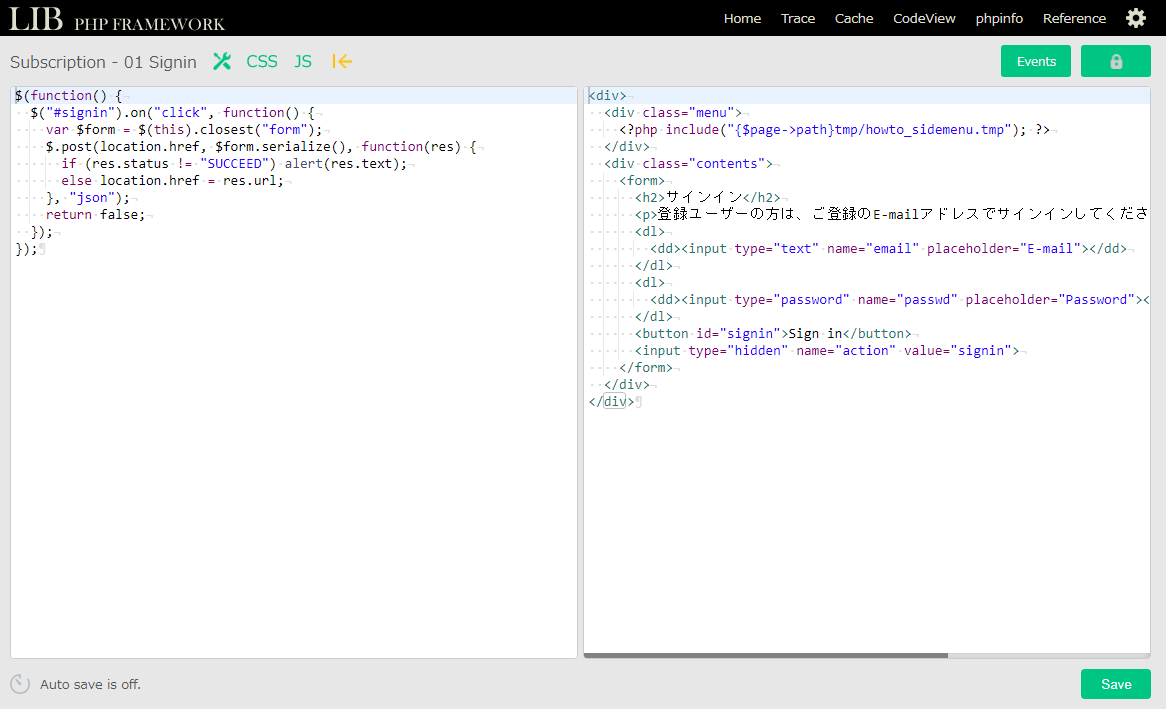Image resolution: width=1166 pixels, height=709 pixels.
Task: Click the LIB PHP Framework logo
Action: [x=117, y=19]
